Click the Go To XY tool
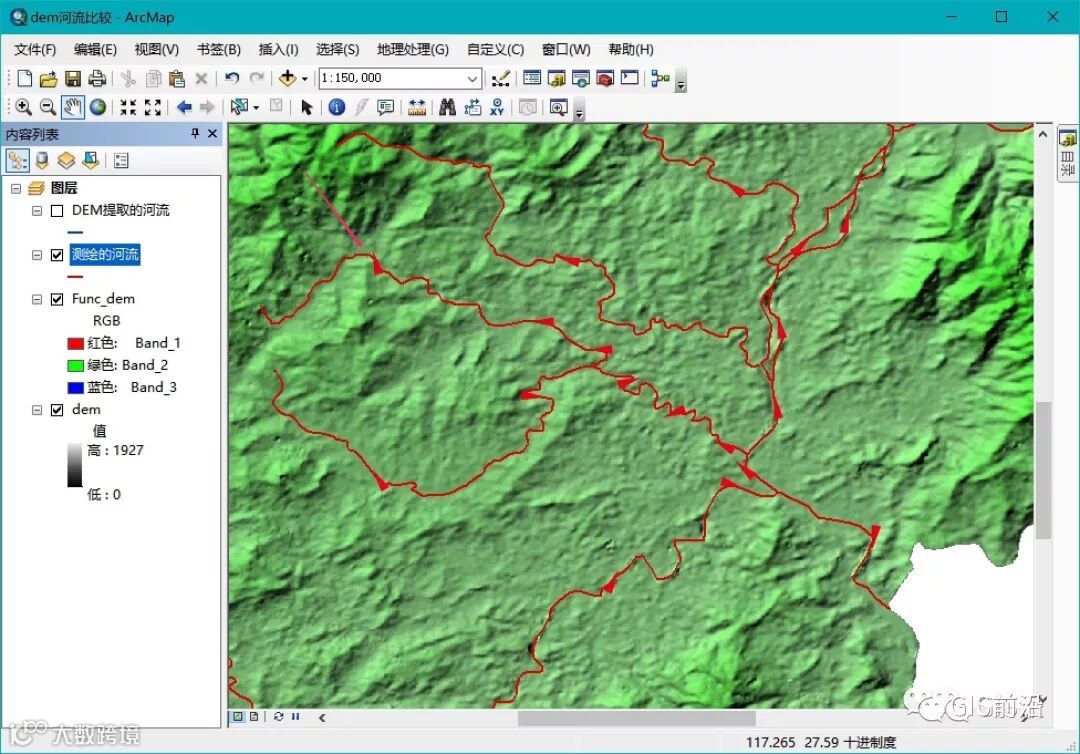Viewport: 1080px width, 754px height. [x=497, y=107]
